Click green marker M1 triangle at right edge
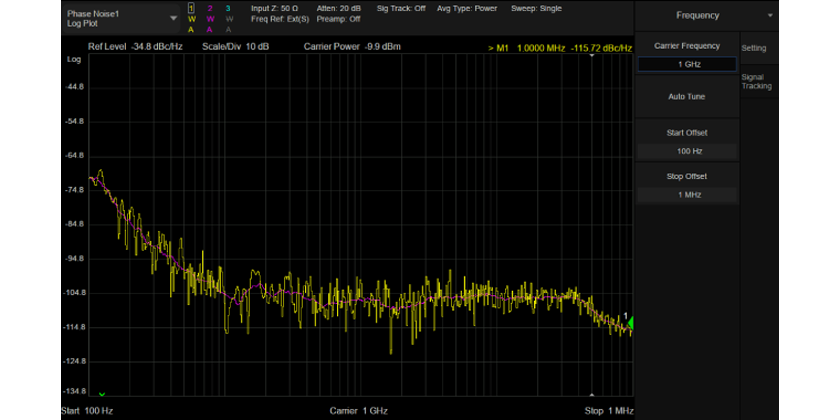 point(629,322)
